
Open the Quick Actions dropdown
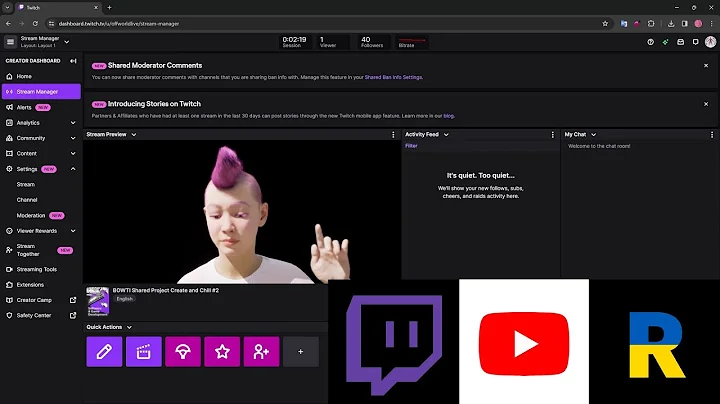click(x=129, y=327)
